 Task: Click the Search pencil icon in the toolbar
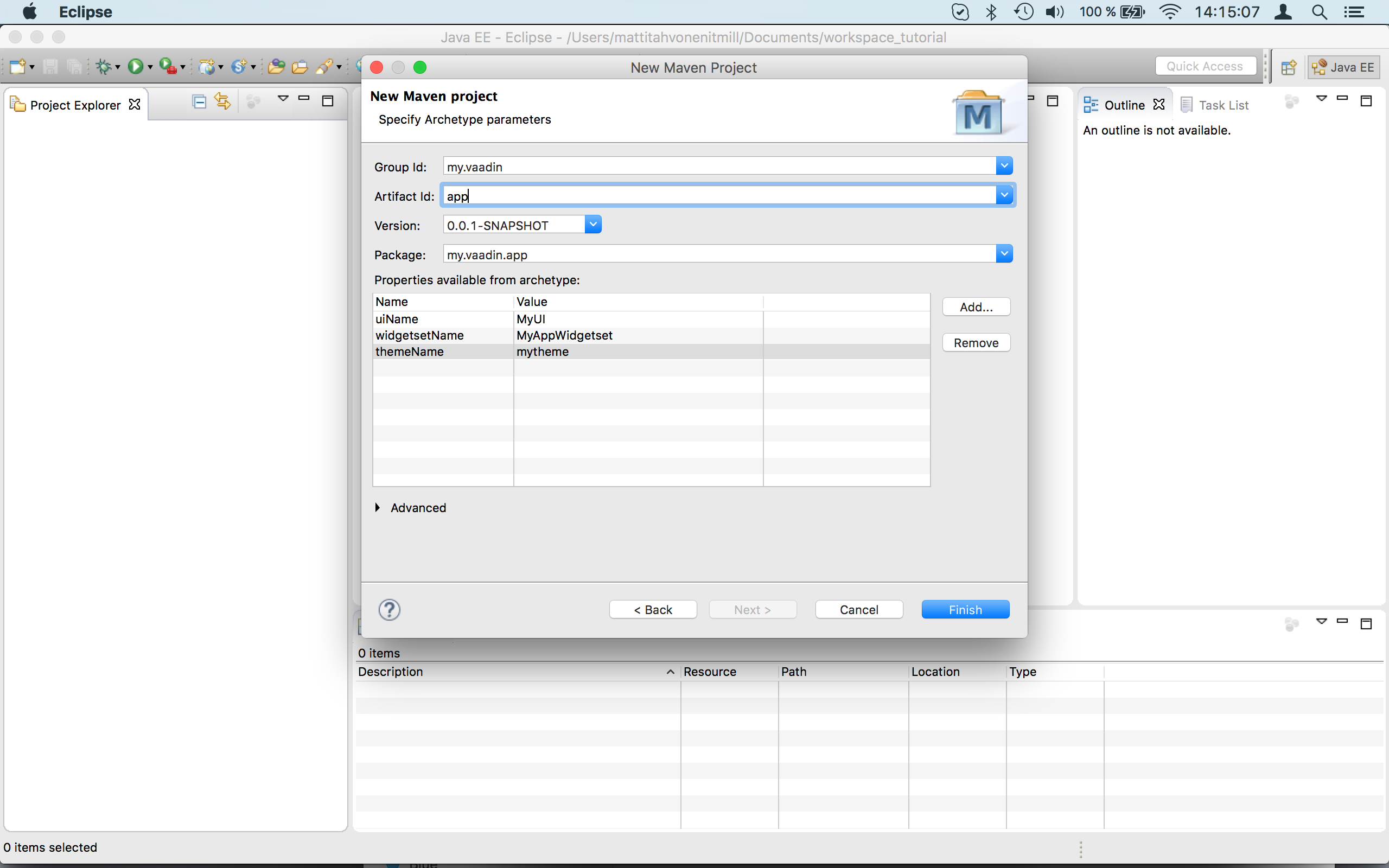[324, 67]
